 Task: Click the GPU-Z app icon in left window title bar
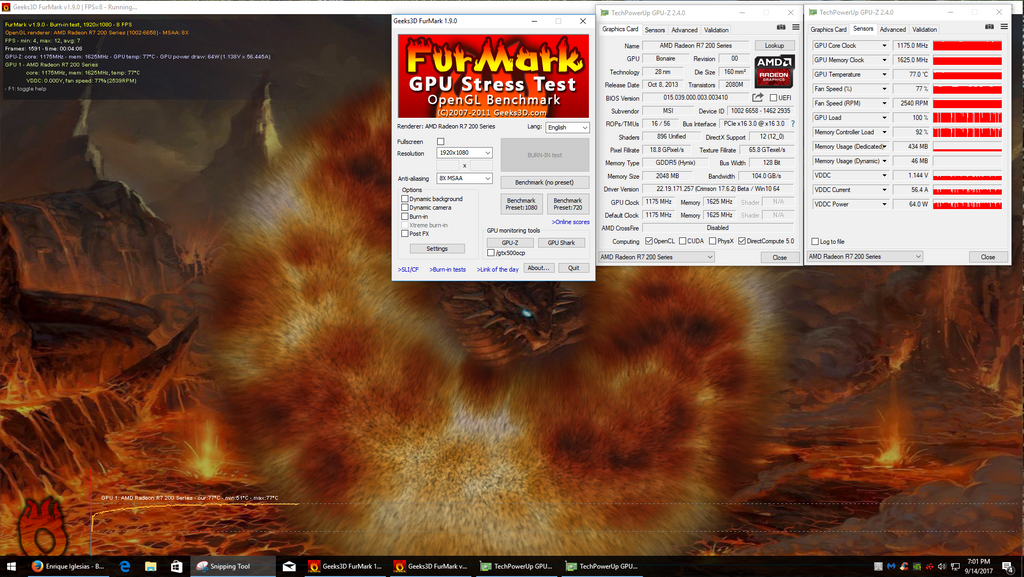tap(604, 12)
